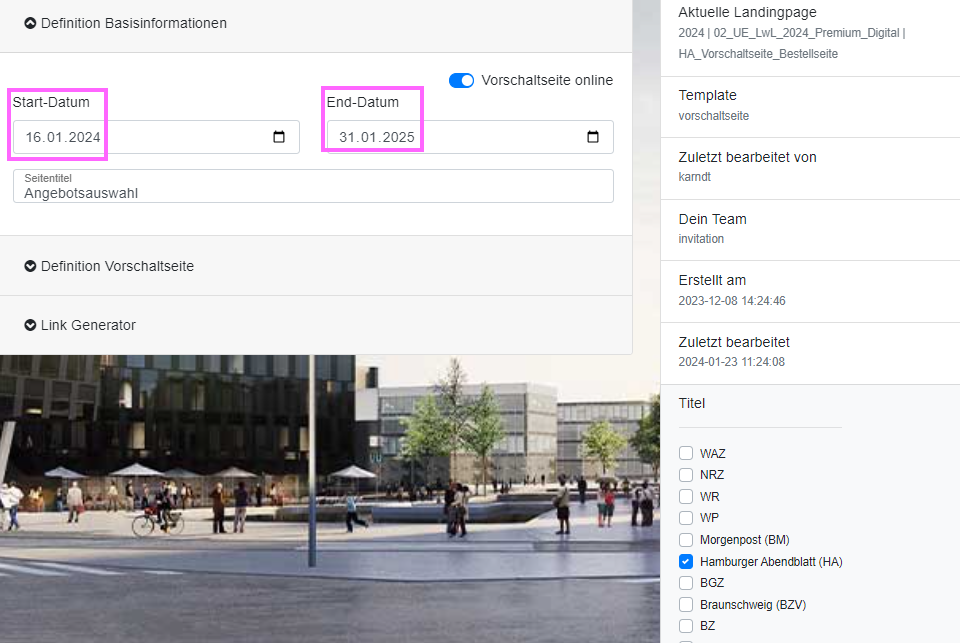Click the karndt editor name link
This screenshot has width=960, height=643.
point(695,177)
